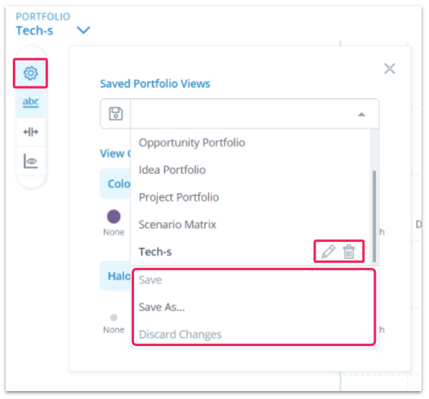This screenshot has width=429, height=399.
Task: Select the abc labels sidebar icon
Action: [x=31, y=101]
